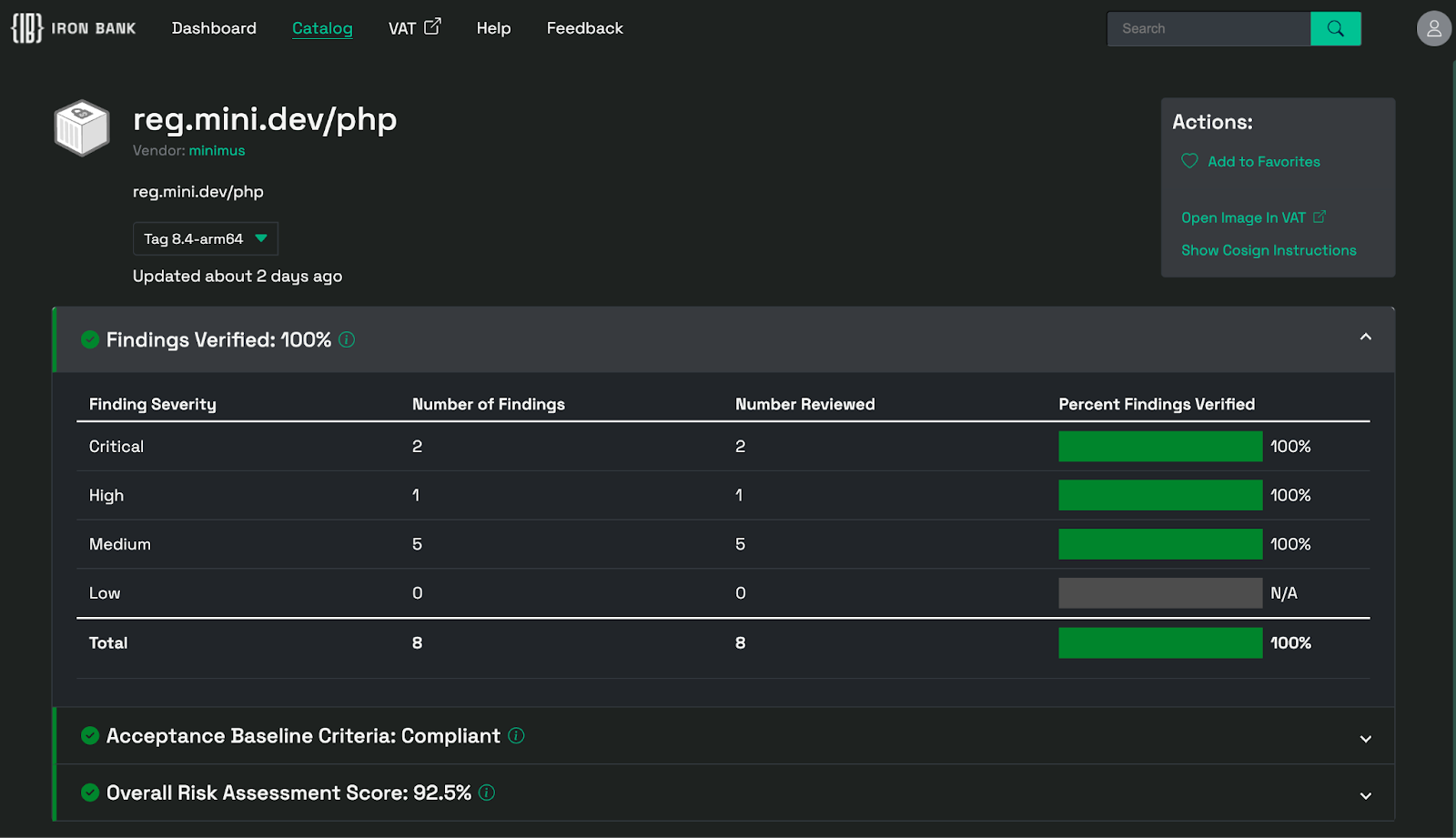1456x838 pixels.
Task: Click the Critical severity row label
Action: 116,447
